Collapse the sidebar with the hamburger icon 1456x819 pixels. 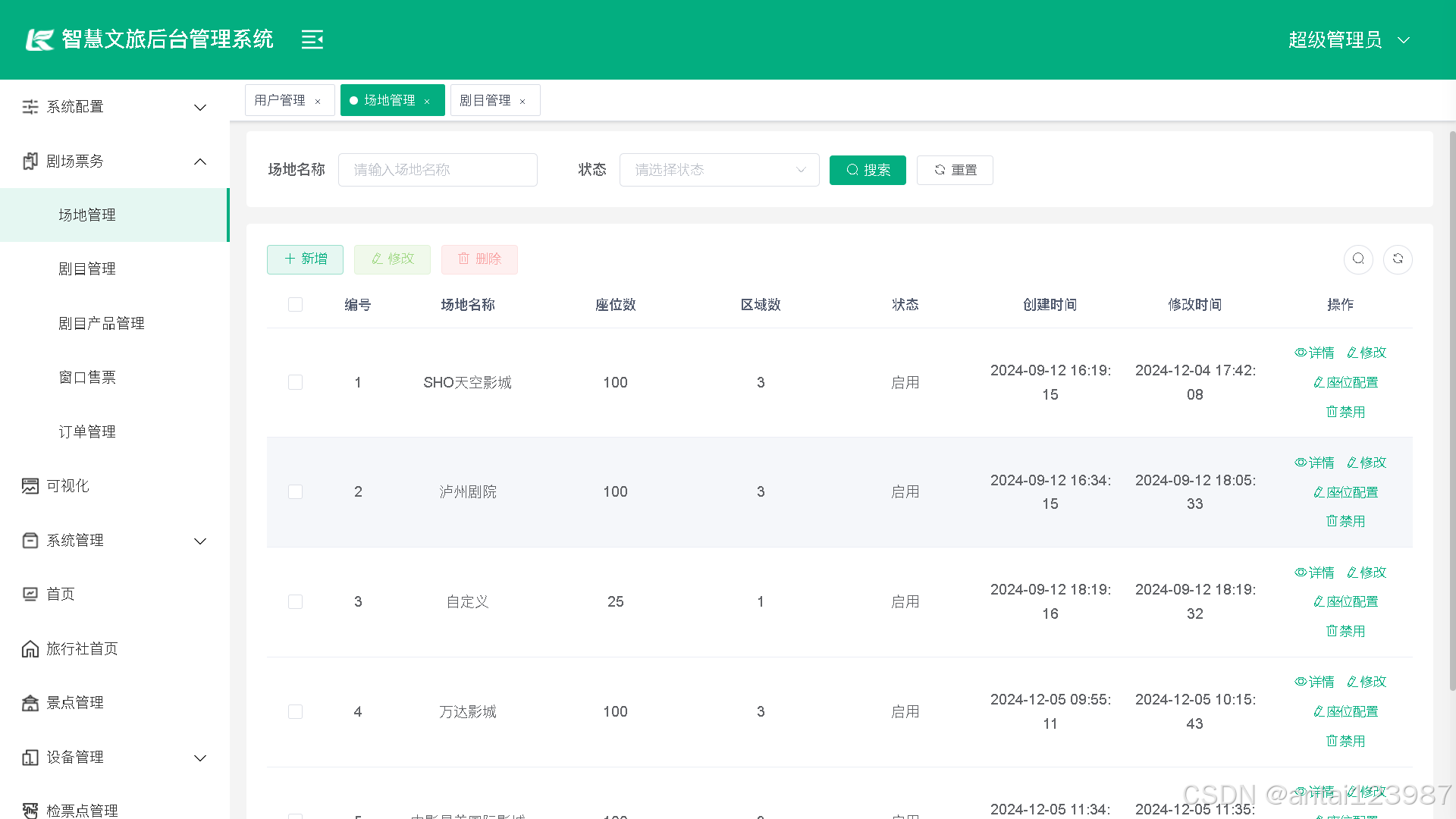[x=312, y=39]
